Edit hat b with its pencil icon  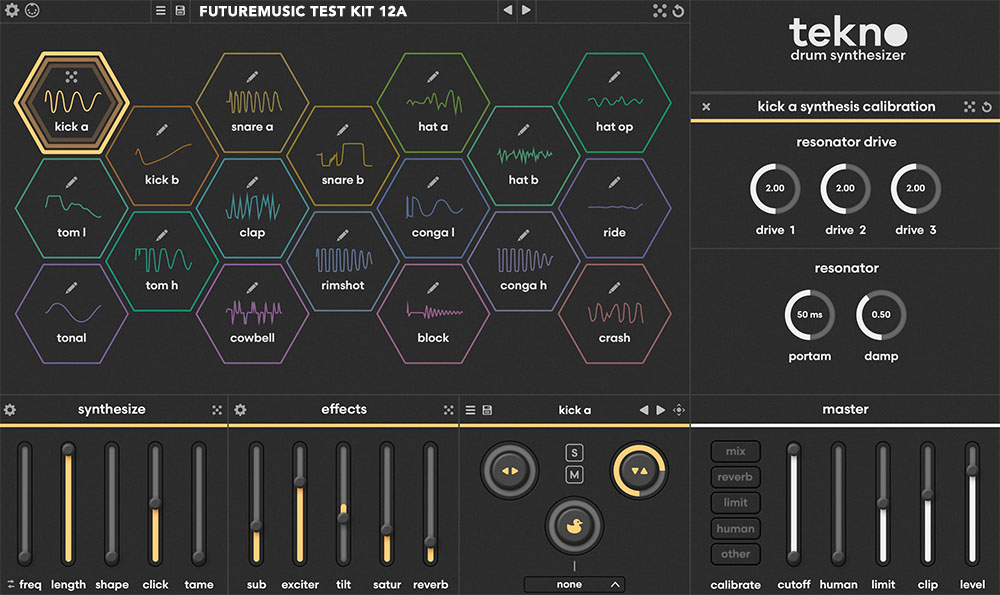click(x=524, y=130)
